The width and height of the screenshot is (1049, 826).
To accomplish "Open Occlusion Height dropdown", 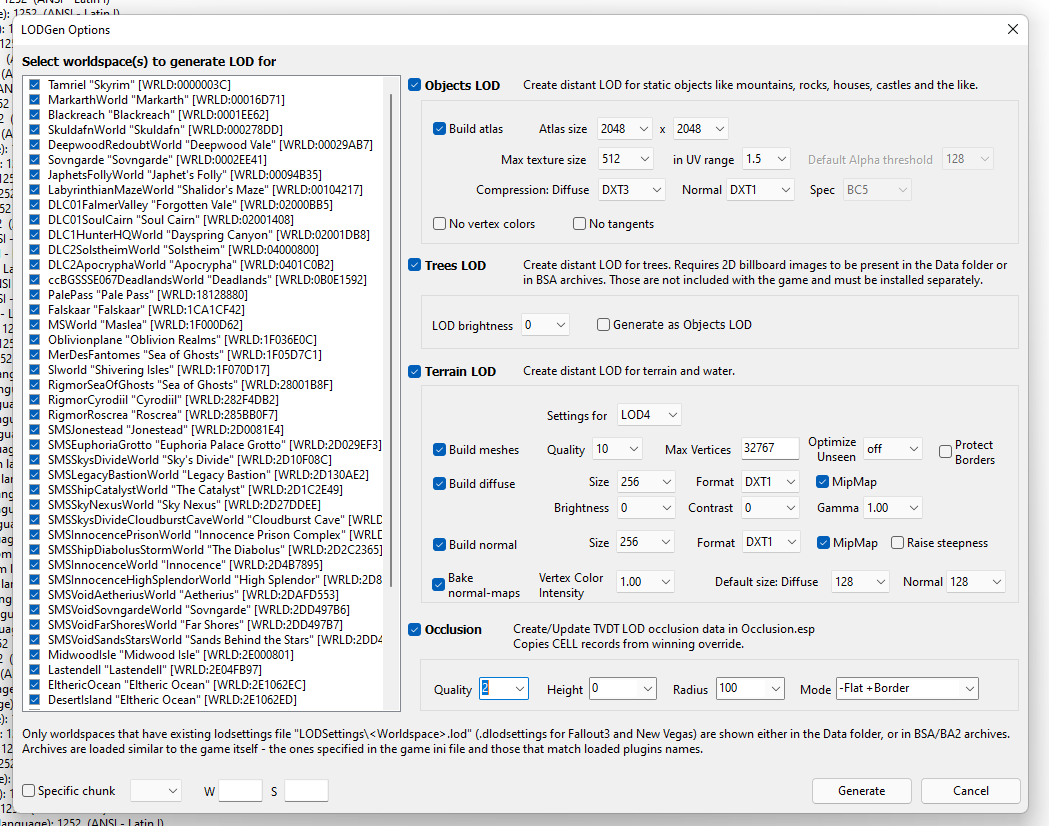I will tap(623, 688).
